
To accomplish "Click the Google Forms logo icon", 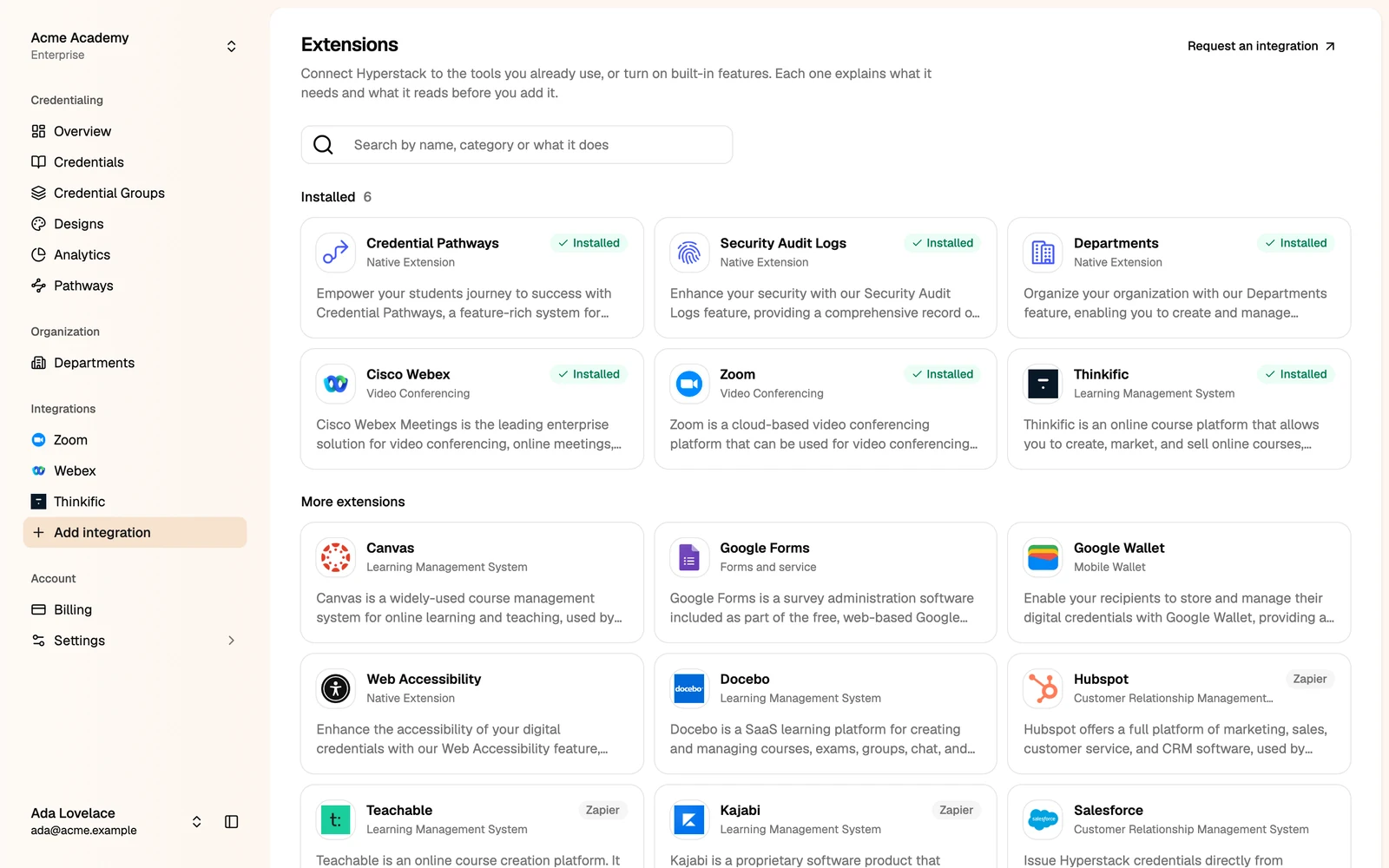I will pyautogui.click(x=689, y=557).
